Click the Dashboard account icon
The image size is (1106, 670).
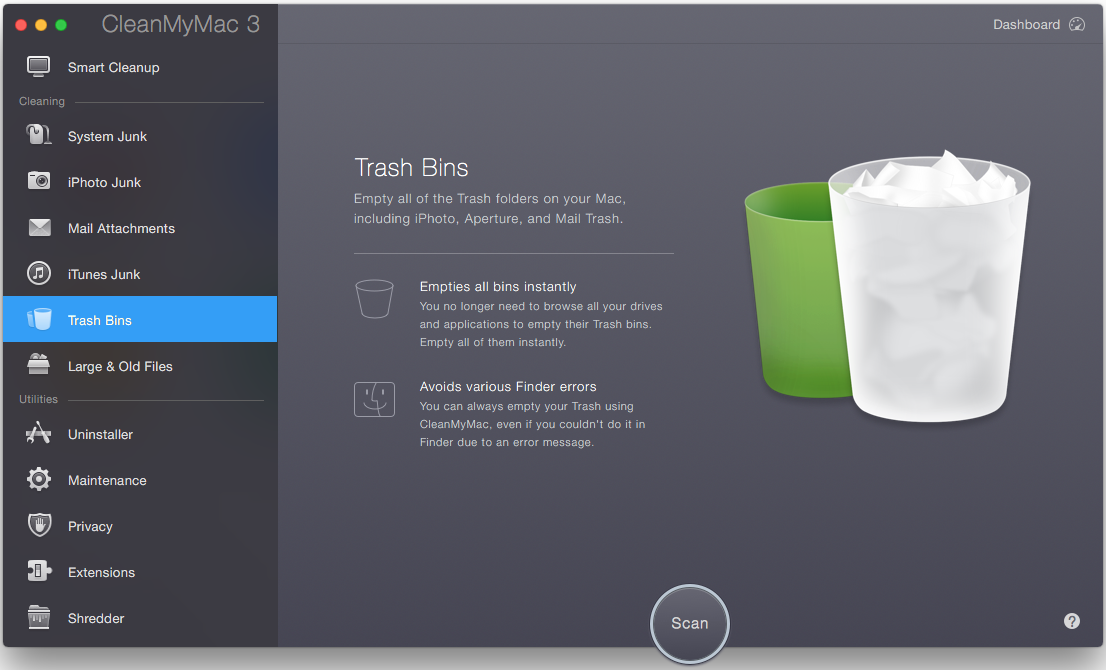pos(1077,24)
